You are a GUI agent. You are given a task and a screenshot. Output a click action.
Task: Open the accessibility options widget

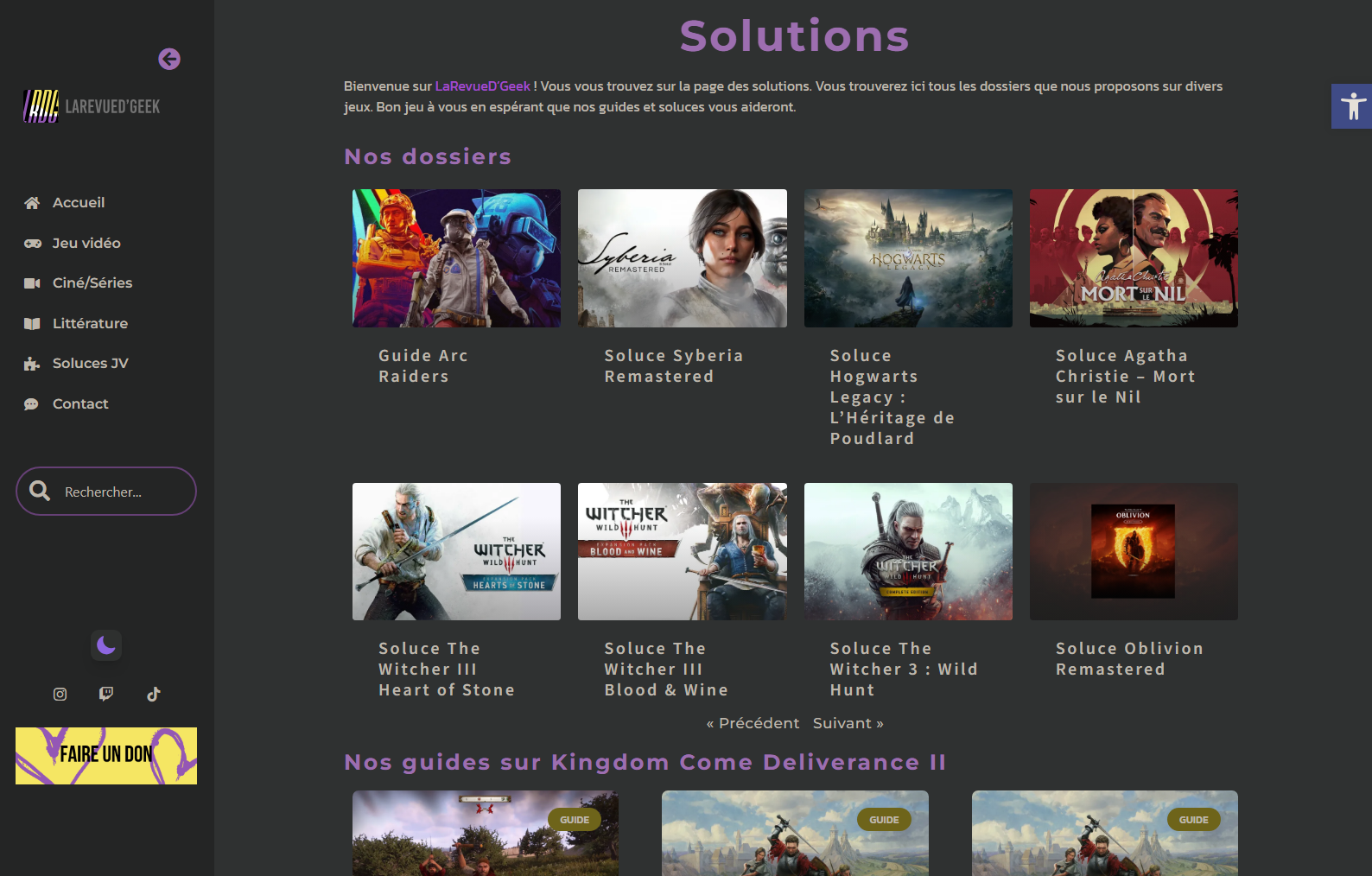[1352, 106]
